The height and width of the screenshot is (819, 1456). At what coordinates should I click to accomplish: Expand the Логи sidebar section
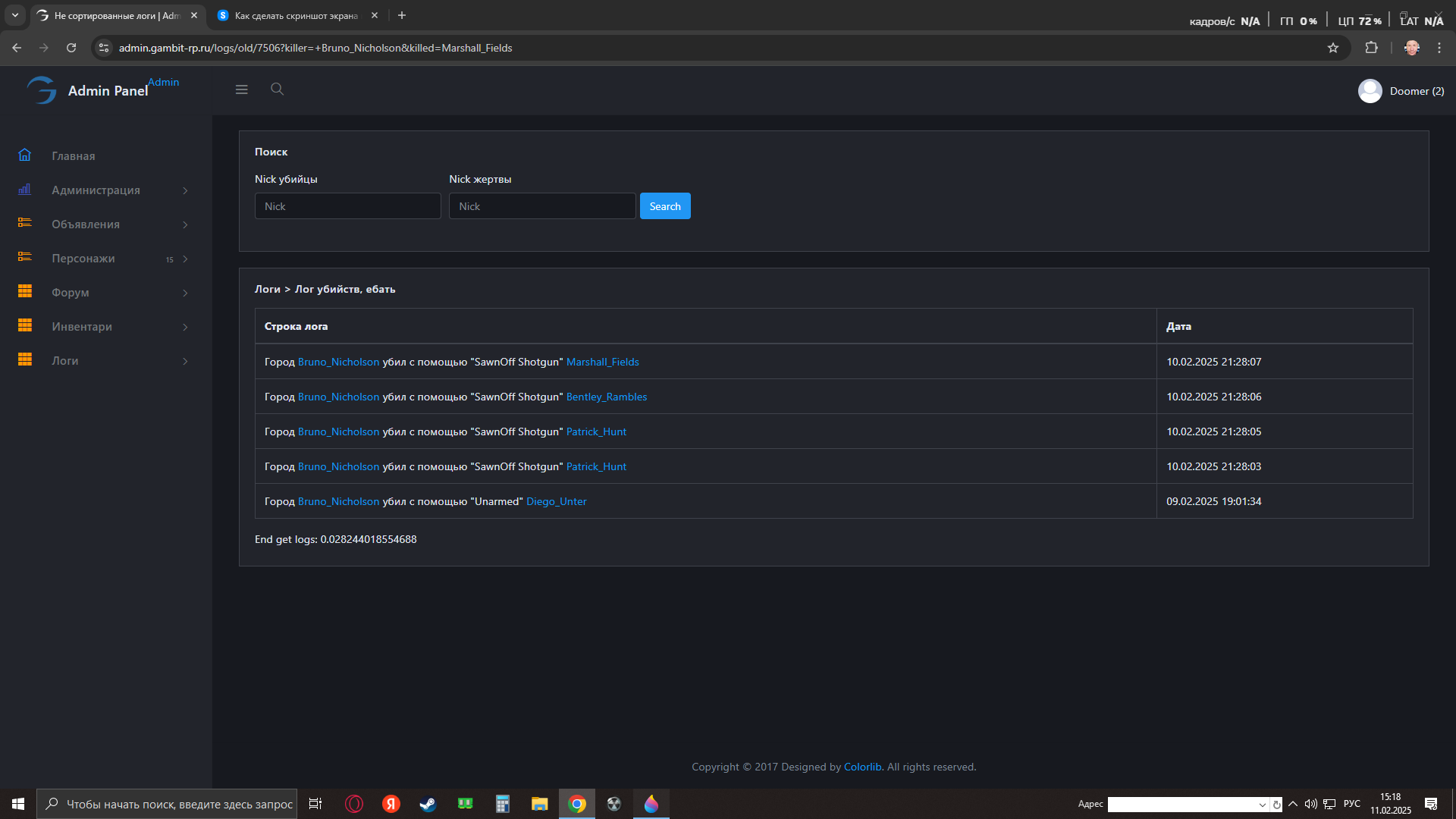[x=65, y=361]
